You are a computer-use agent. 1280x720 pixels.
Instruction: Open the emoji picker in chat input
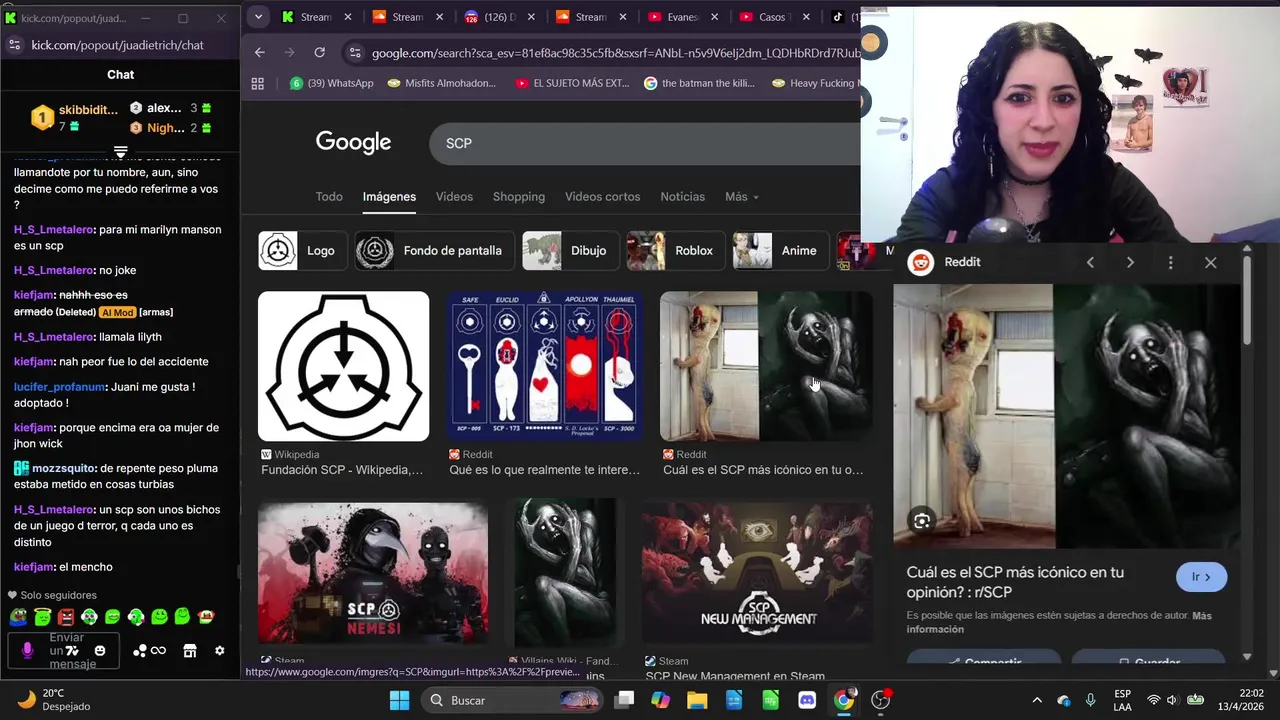coord(100,651)
